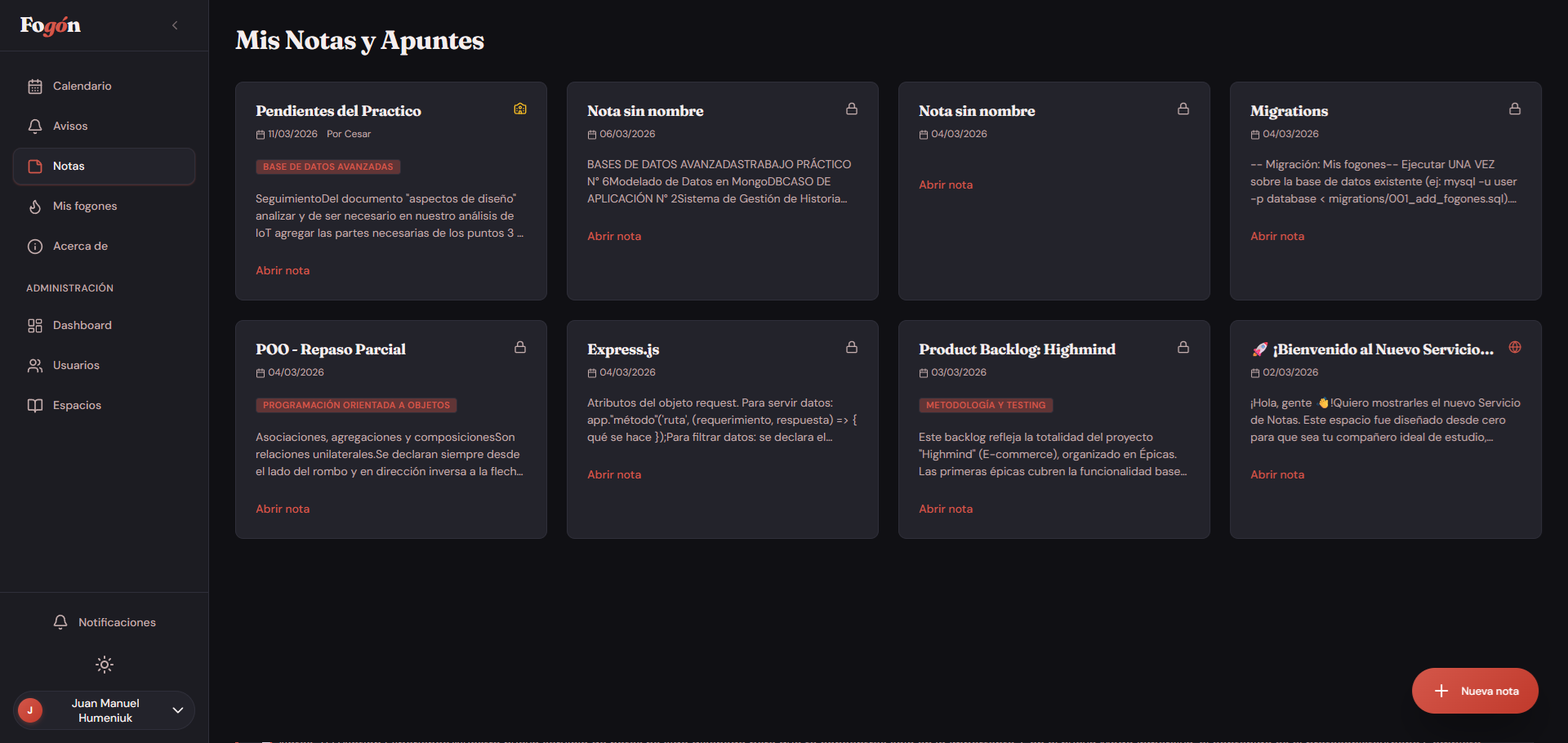
Task: Click the globe icon on Bienvenido note
Action: (1515, 347)
